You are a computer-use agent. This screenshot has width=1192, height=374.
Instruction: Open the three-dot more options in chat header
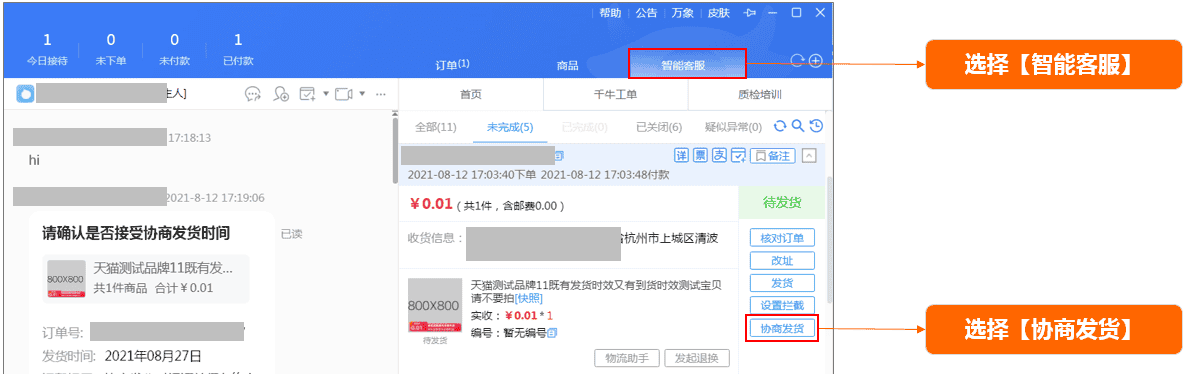click(382, 94)
